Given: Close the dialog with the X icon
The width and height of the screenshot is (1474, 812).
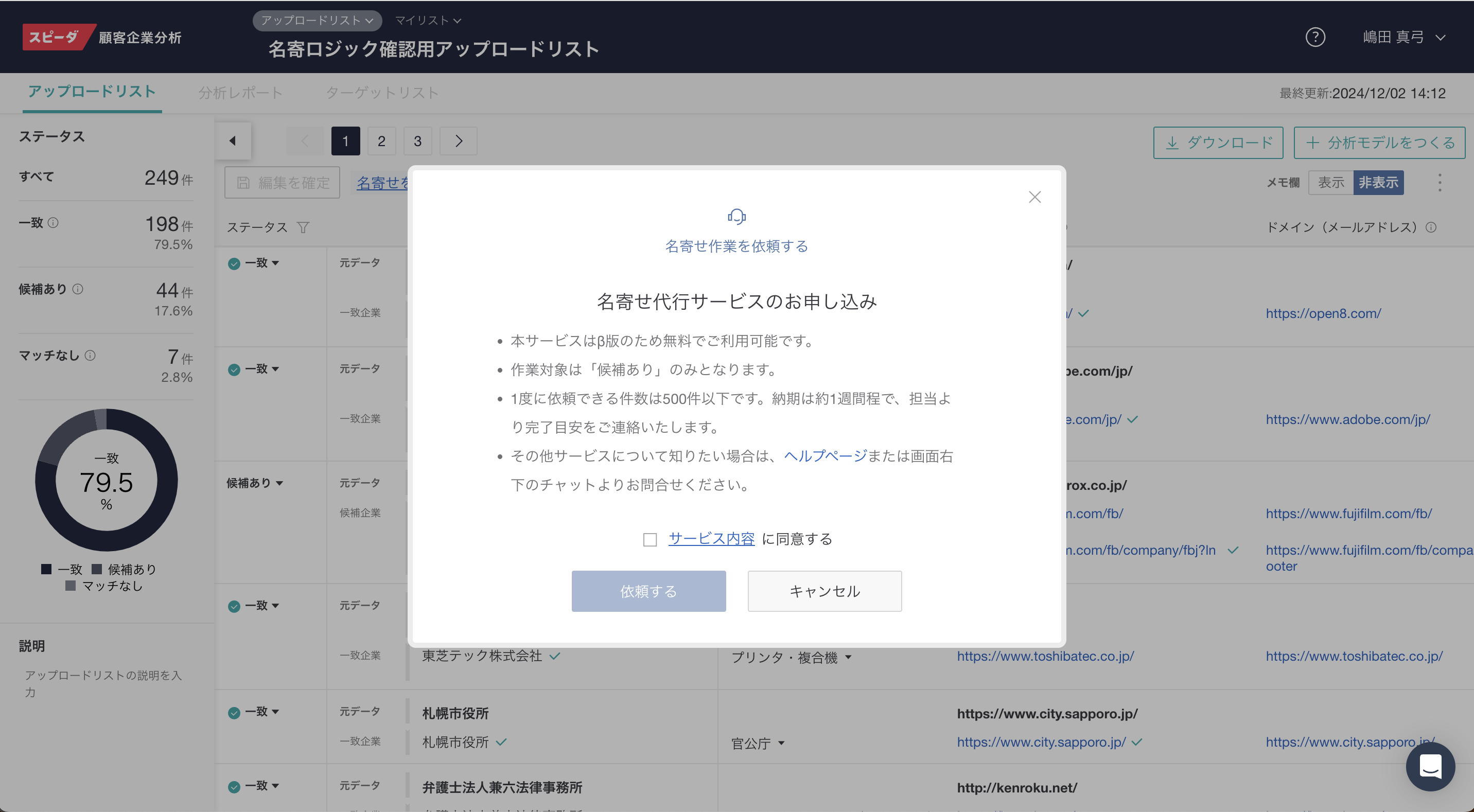Looking at the screenshot, I should (x=1034, y=198).
